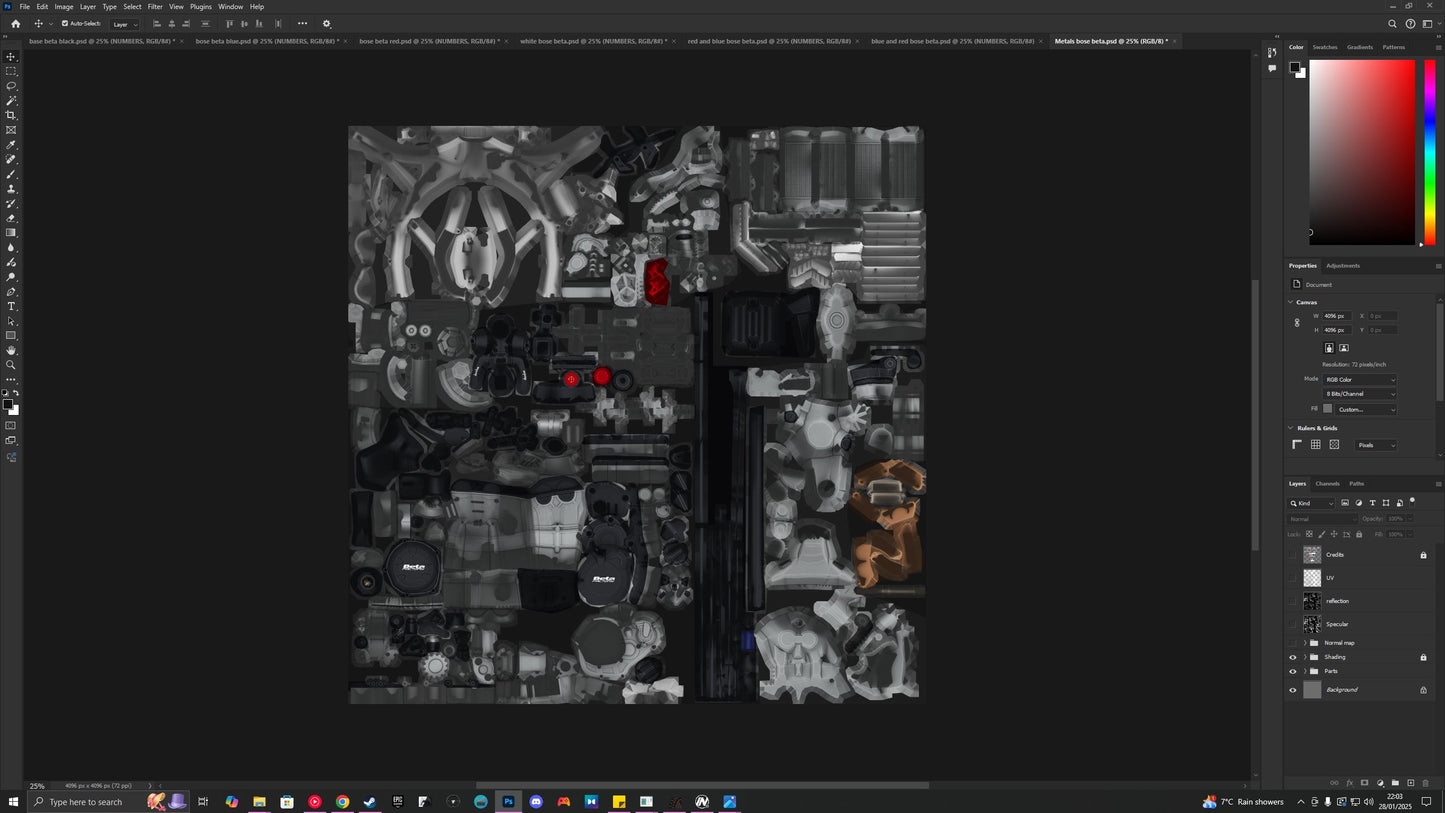Click the canvas Fill color swatch
This screenshot has height=813, width=1445.
click(1327, 409)
